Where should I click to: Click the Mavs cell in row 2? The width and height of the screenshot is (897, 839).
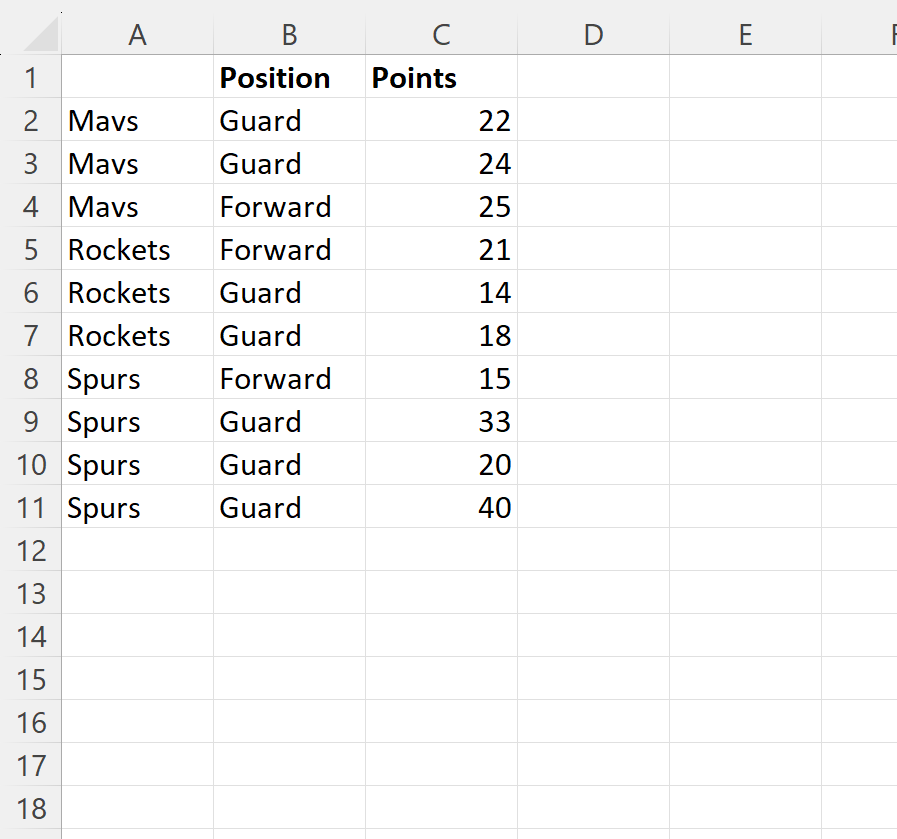pos(137,120)
